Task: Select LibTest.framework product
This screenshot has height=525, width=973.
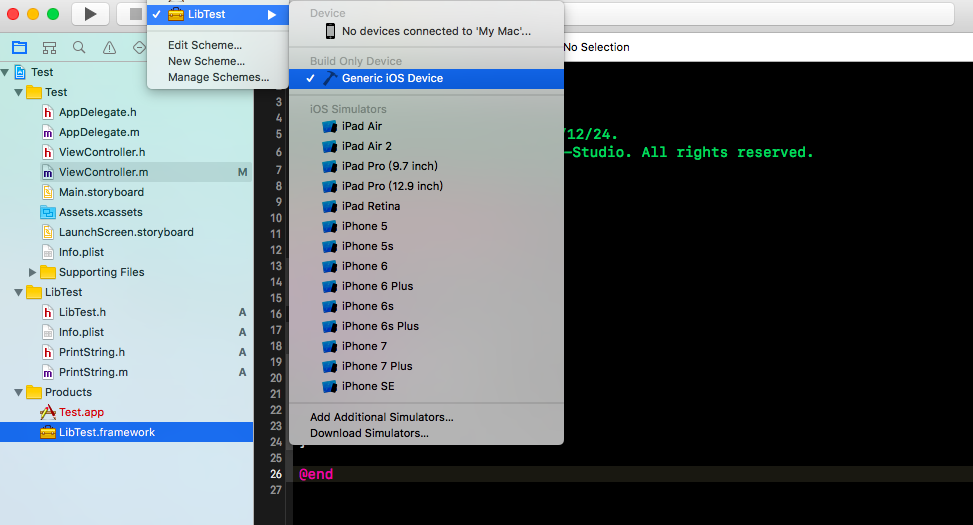Action: point(127,432)
